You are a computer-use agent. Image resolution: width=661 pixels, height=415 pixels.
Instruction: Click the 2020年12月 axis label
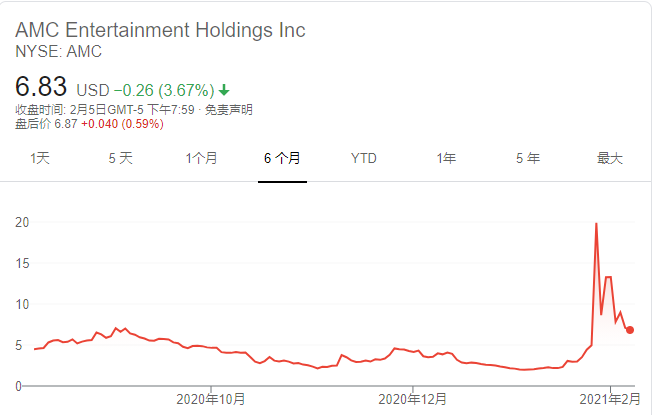[413, 398]
